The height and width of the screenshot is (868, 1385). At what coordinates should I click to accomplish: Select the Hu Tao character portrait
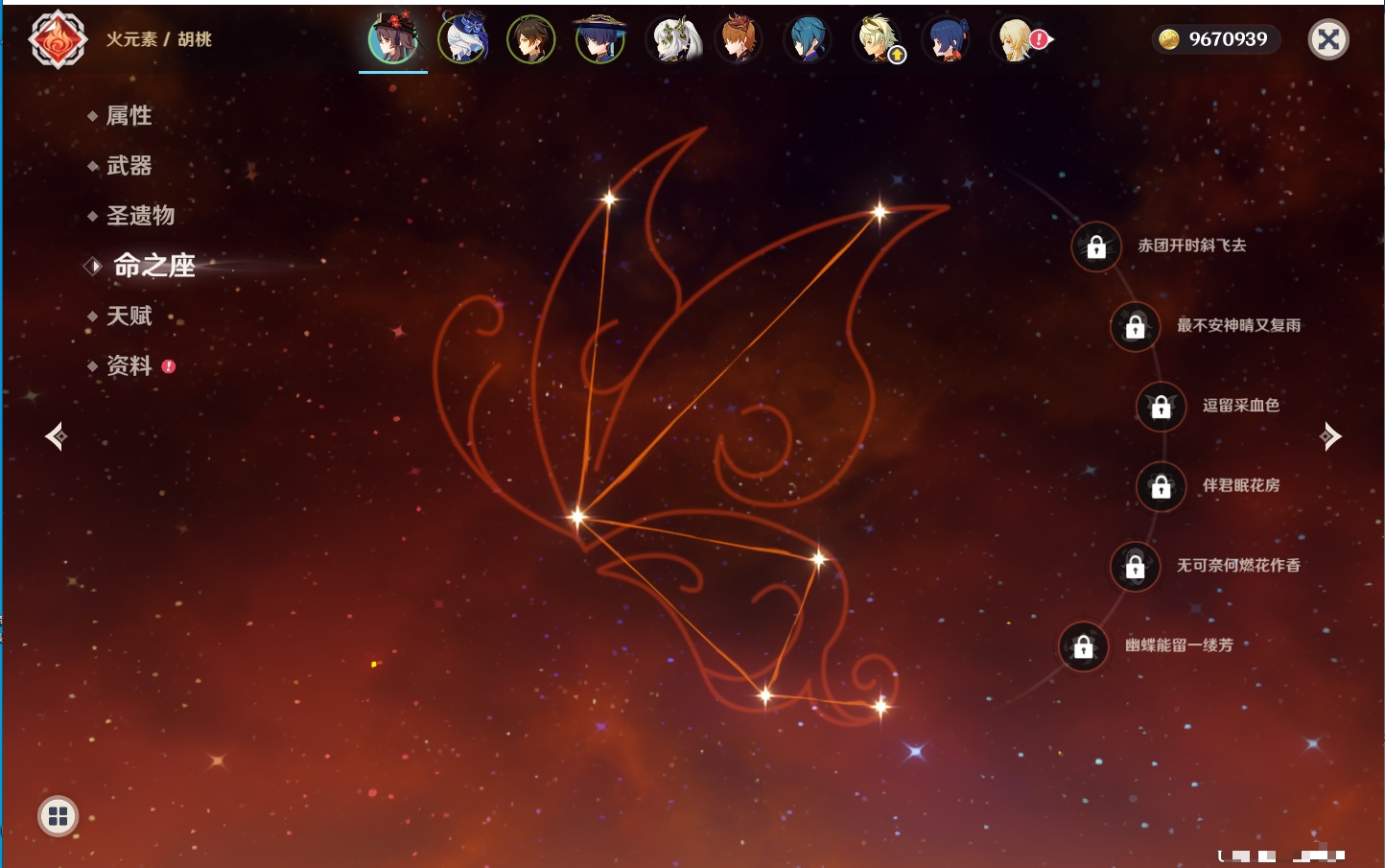(x=393, y=39)
